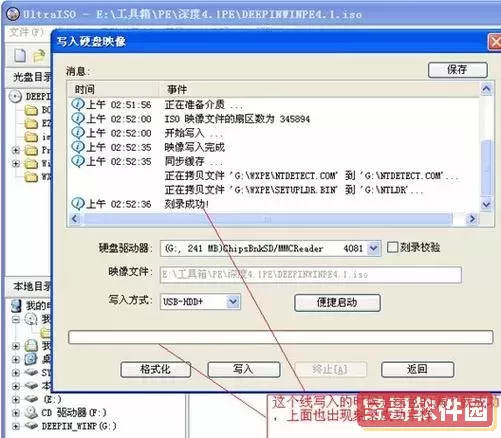Click the 写入 button

pyautogui.click(x=243, y=369)
